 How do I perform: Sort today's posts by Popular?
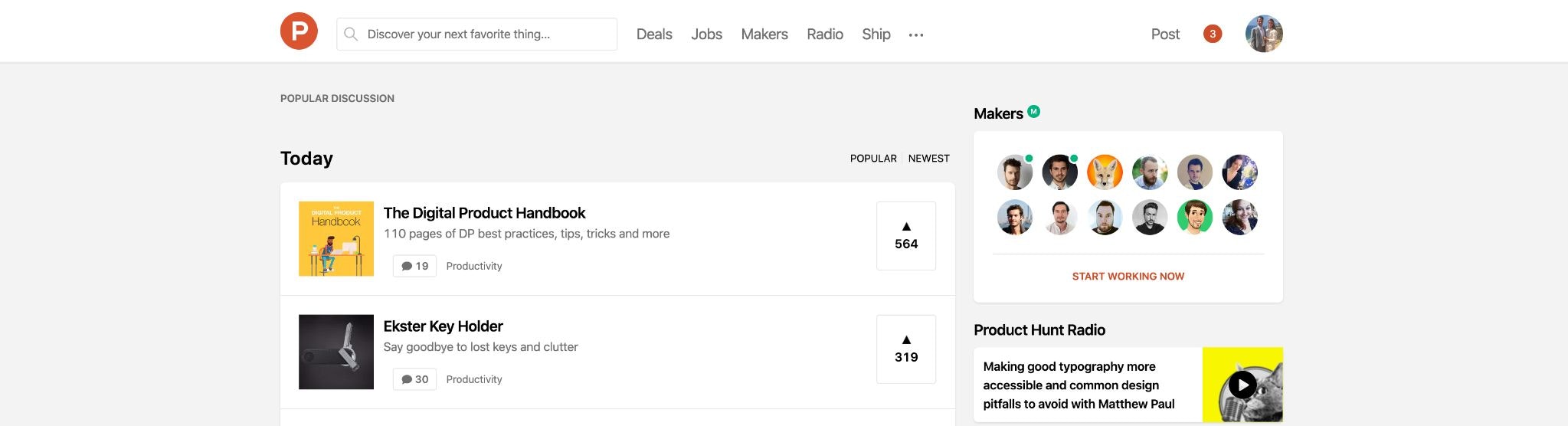pyautogui.click(x=872, y=159)
